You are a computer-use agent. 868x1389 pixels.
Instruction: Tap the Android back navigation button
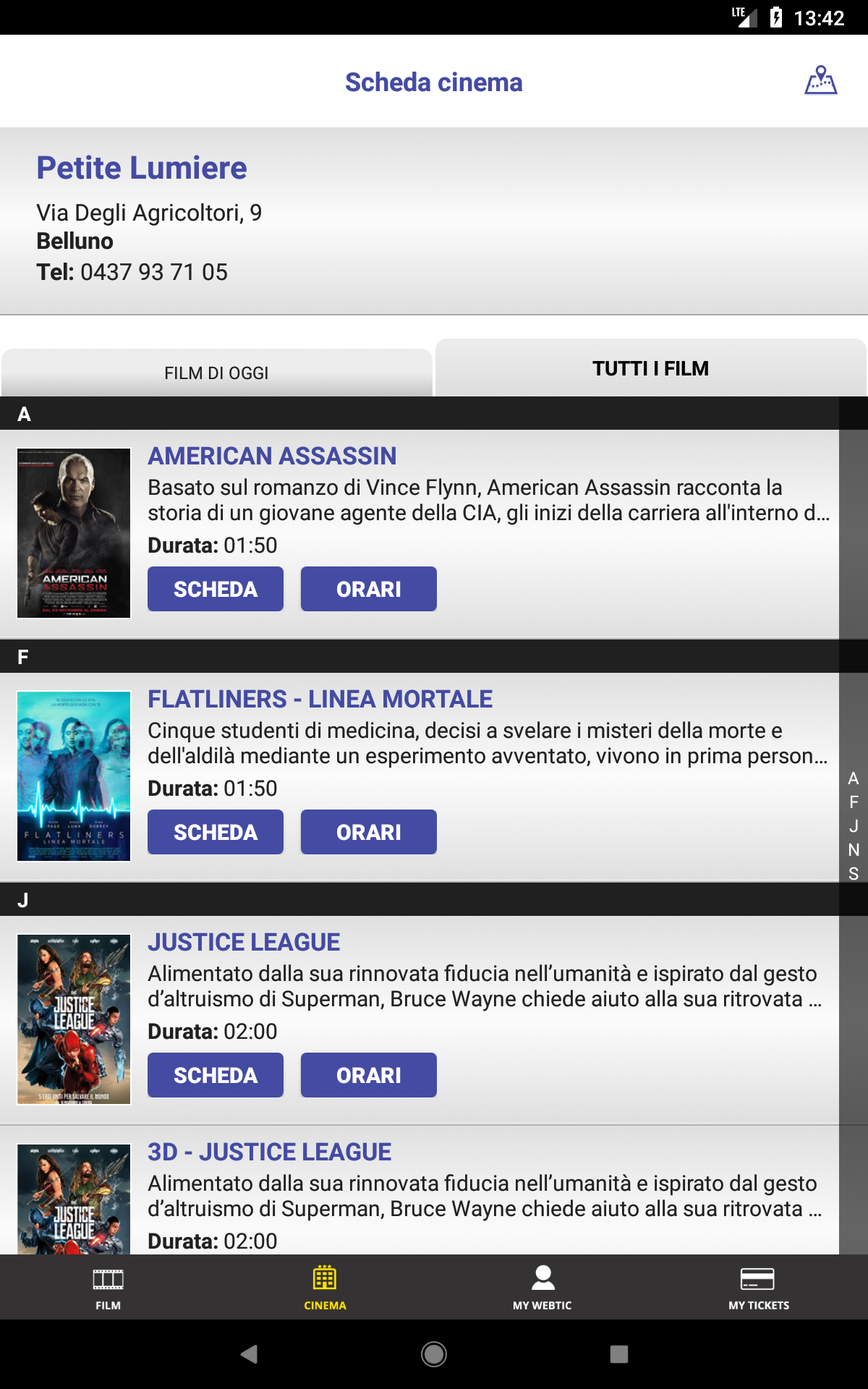[249, 1354]
